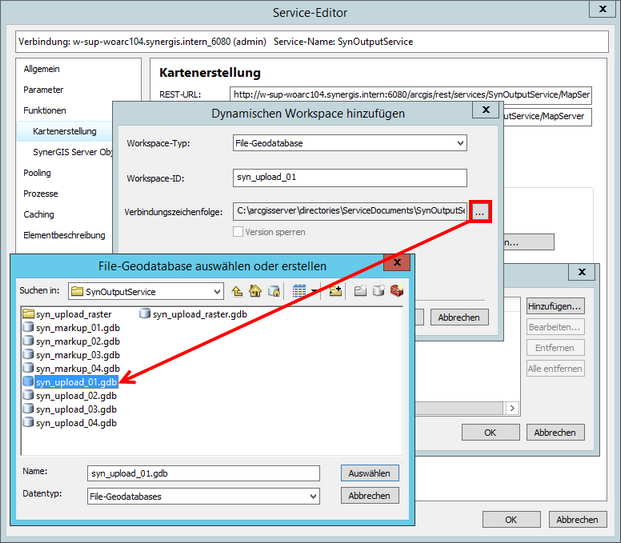This screenshot has height=543, width=621.
Task: Open the Allgemein section
Action: (42, 69)
